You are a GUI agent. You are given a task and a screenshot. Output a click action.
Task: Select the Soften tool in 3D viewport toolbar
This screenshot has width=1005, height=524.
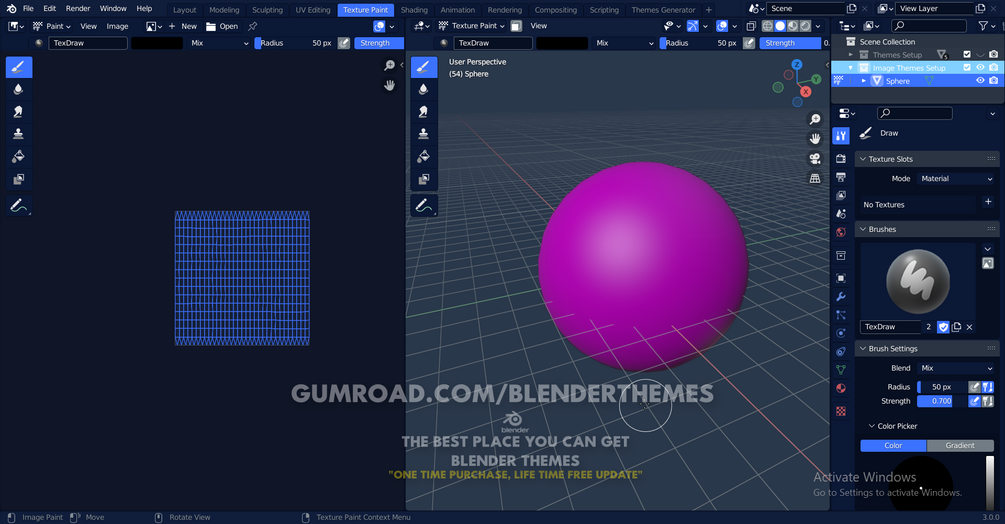coord(424,90)
